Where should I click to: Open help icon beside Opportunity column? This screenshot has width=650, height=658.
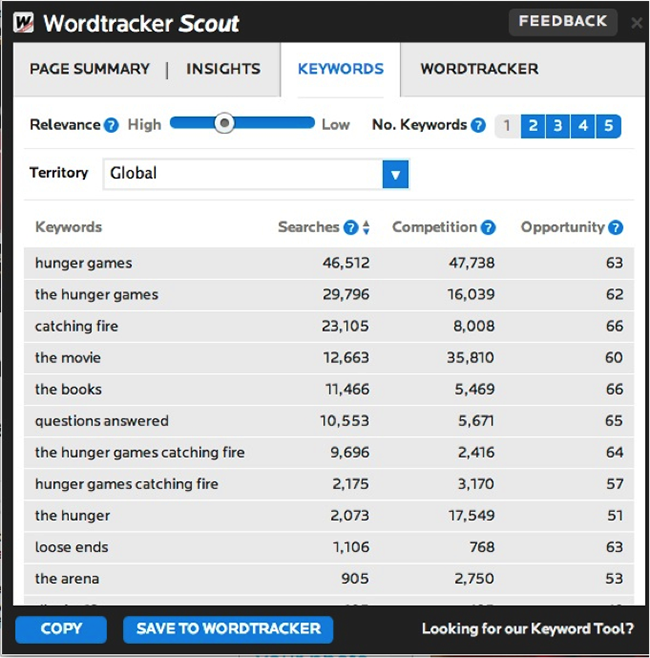pos(616,227)
